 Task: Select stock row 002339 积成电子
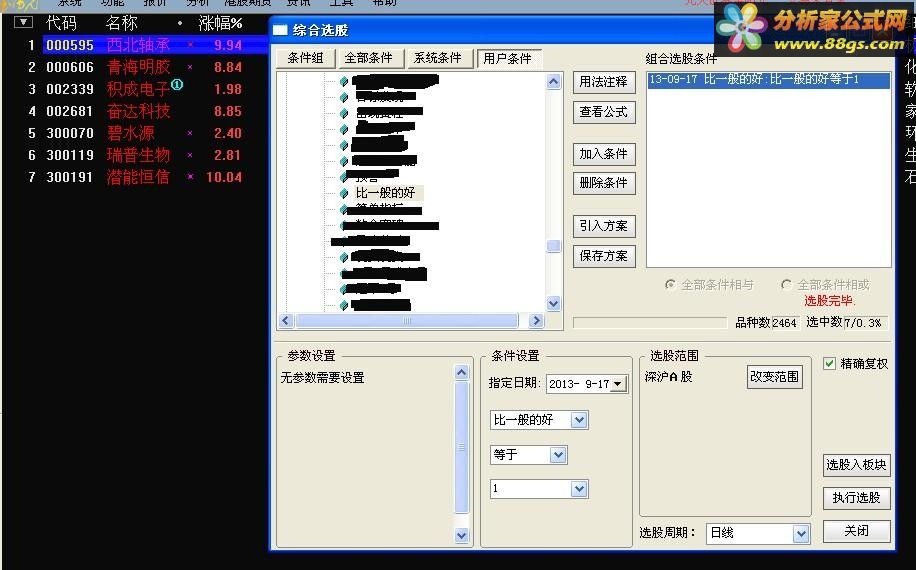pos(136,89)
